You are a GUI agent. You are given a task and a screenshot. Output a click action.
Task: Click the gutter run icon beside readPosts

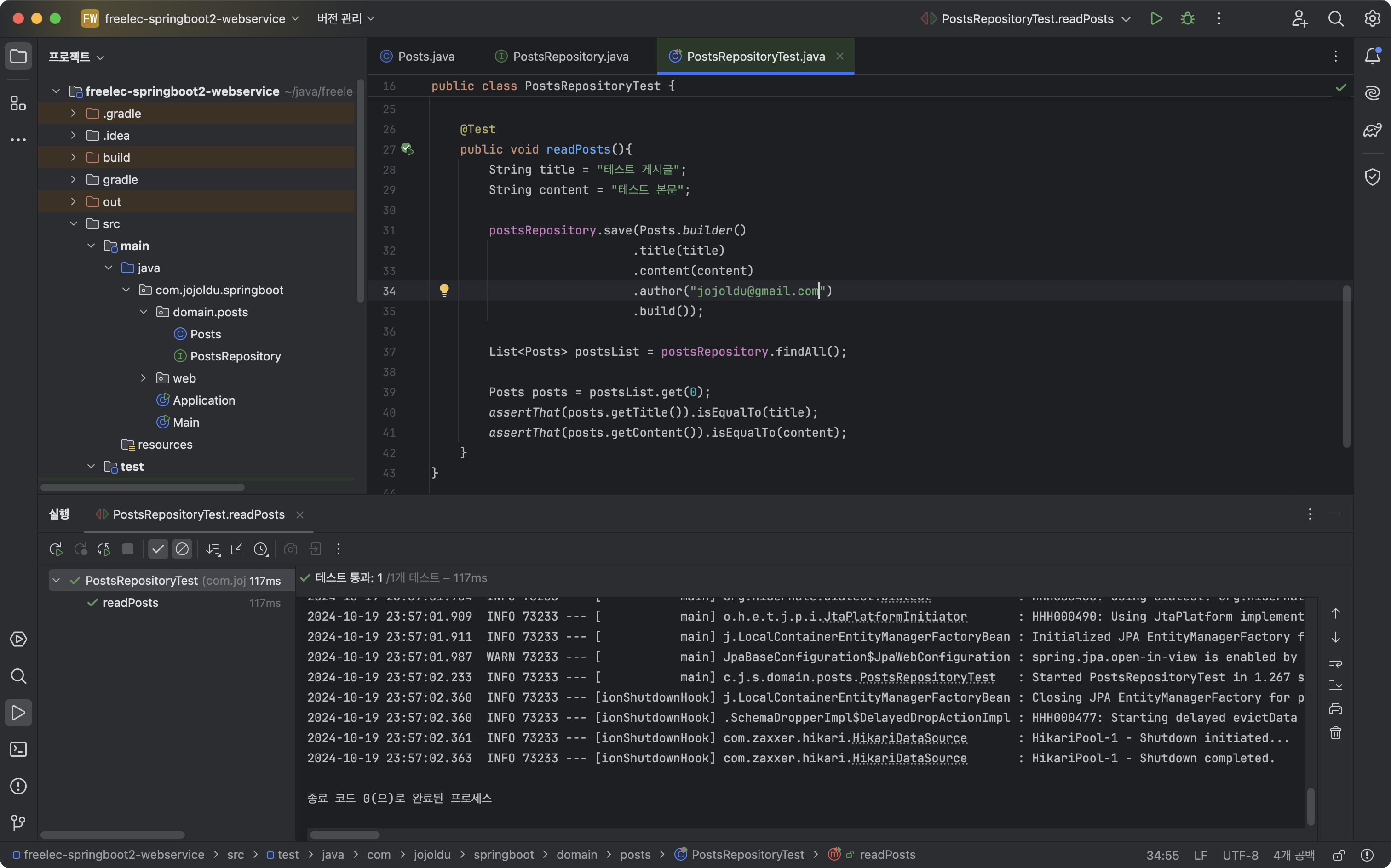click(407, 149)
